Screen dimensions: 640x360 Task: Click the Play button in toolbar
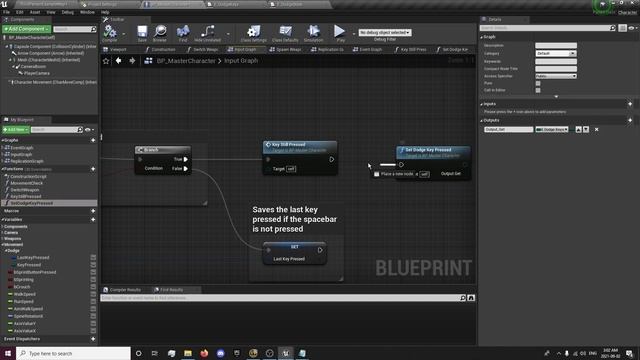[x=340, y=32]
